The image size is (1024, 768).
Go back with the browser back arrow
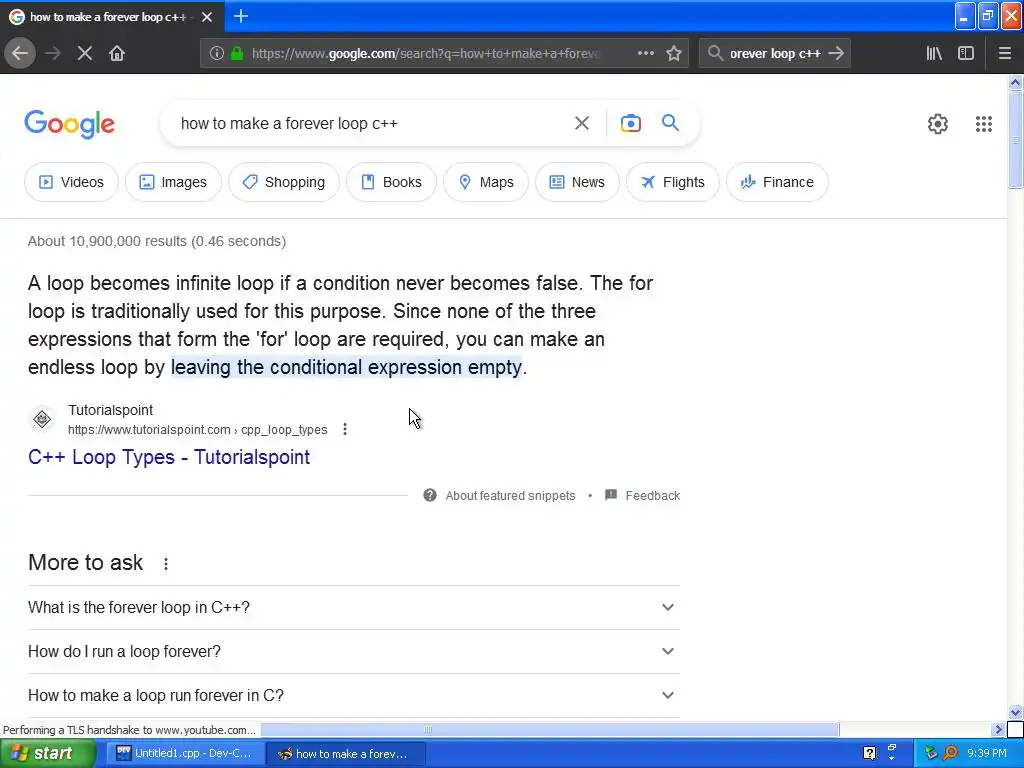pyautogui.click(x=20, y=54)
